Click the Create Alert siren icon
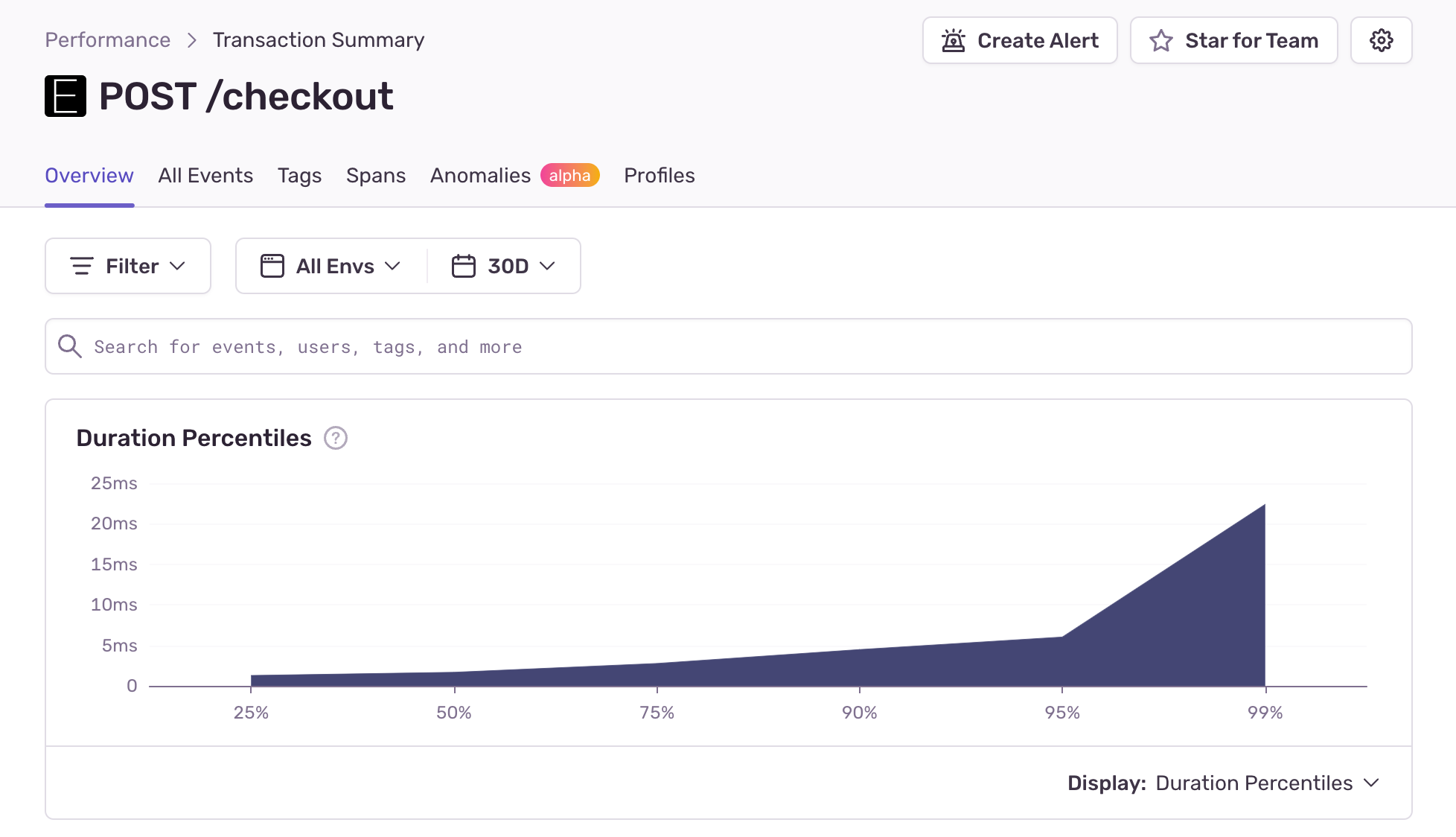Screen dimensions: 1456x837 pyautogui.click(x=953, y=40)
